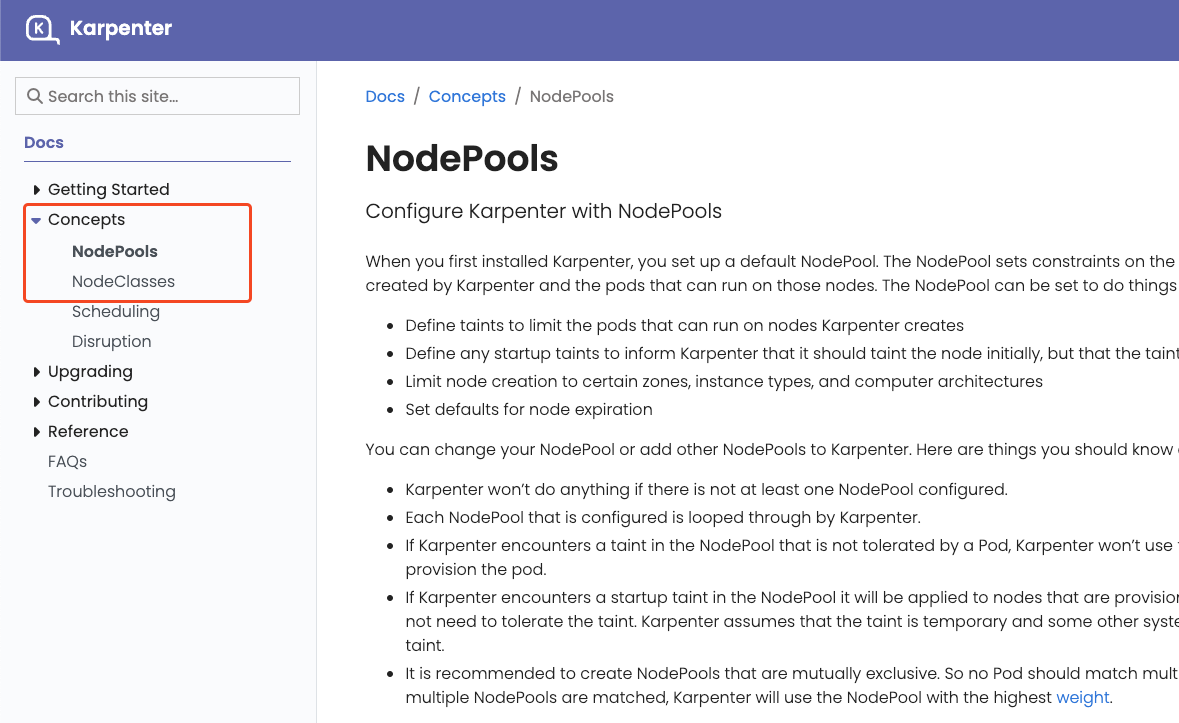Screen dimensions: 1179x723
Task: Open Troubleshooting page from sidebar
Action: point(112,492)
